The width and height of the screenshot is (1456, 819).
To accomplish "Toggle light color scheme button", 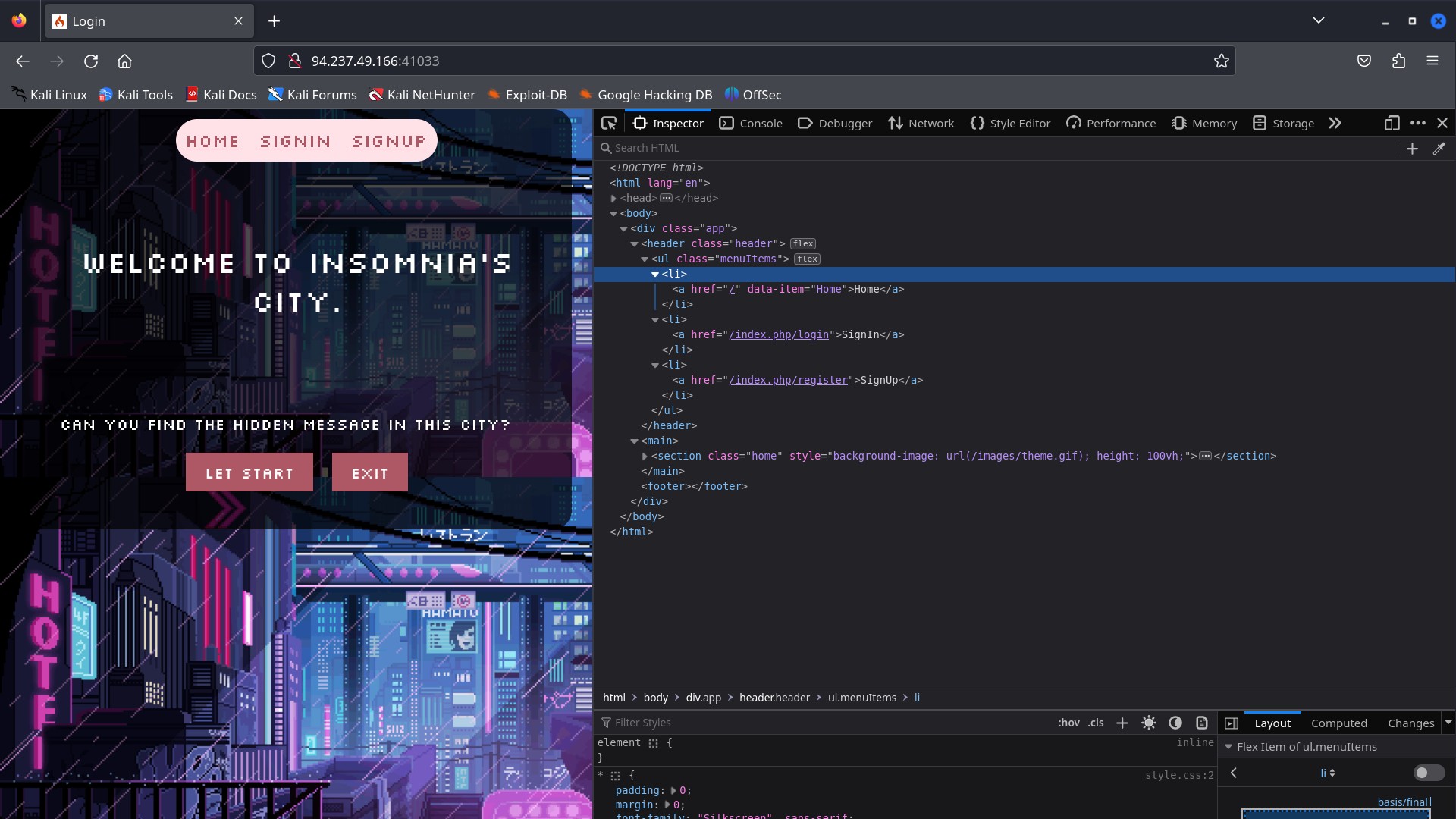I will pos(1148,723).
